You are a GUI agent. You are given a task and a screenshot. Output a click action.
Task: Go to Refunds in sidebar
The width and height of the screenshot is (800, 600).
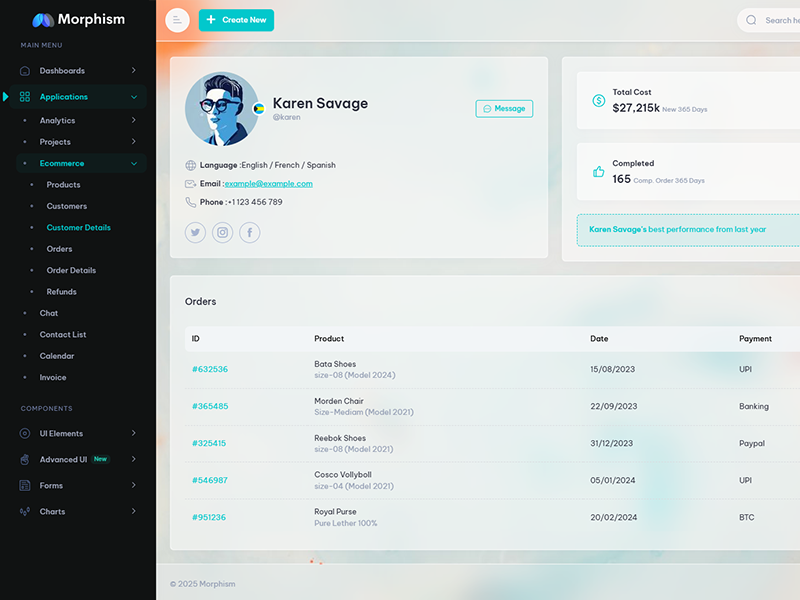tap(61, 292)
